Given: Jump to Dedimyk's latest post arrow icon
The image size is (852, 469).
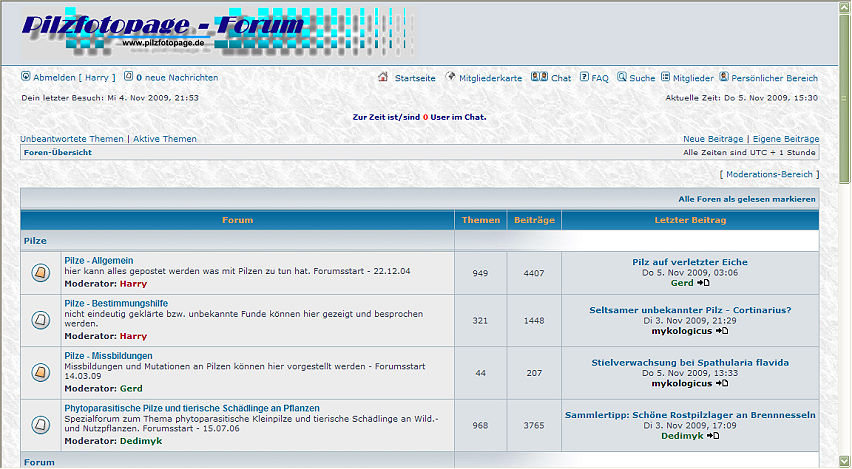Looking at the screenshot, I should [x=713, y=436].
